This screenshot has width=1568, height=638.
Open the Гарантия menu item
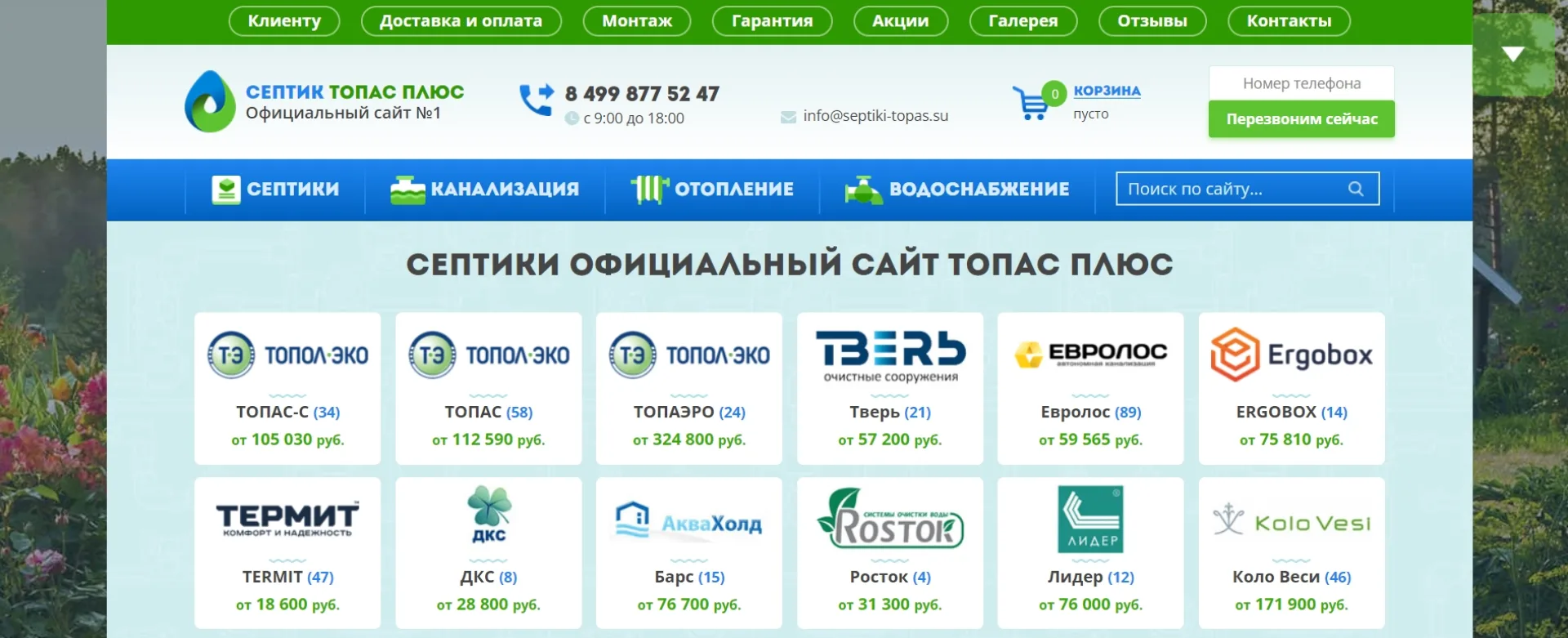pyautogui.click(x=772, y=21)
